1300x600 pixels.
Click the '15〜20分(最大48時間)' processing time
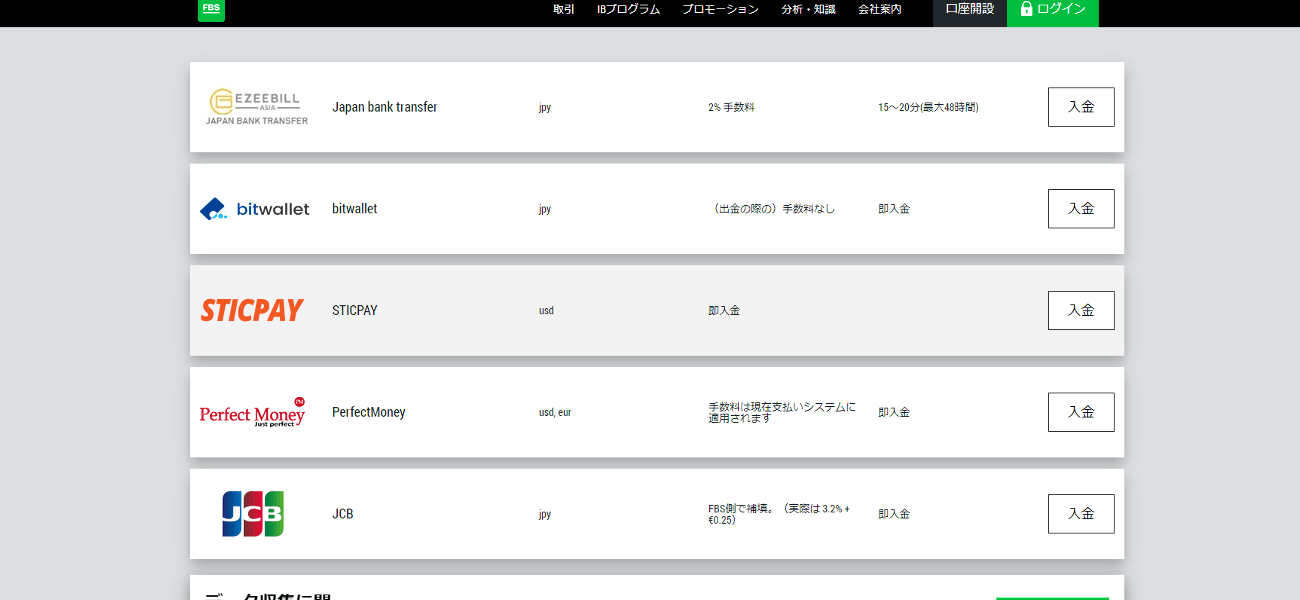928,107
